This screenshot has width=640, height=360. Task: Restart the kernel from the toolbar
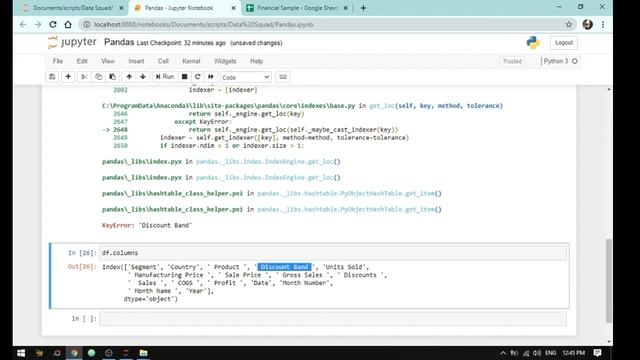(x=198, y=77)
